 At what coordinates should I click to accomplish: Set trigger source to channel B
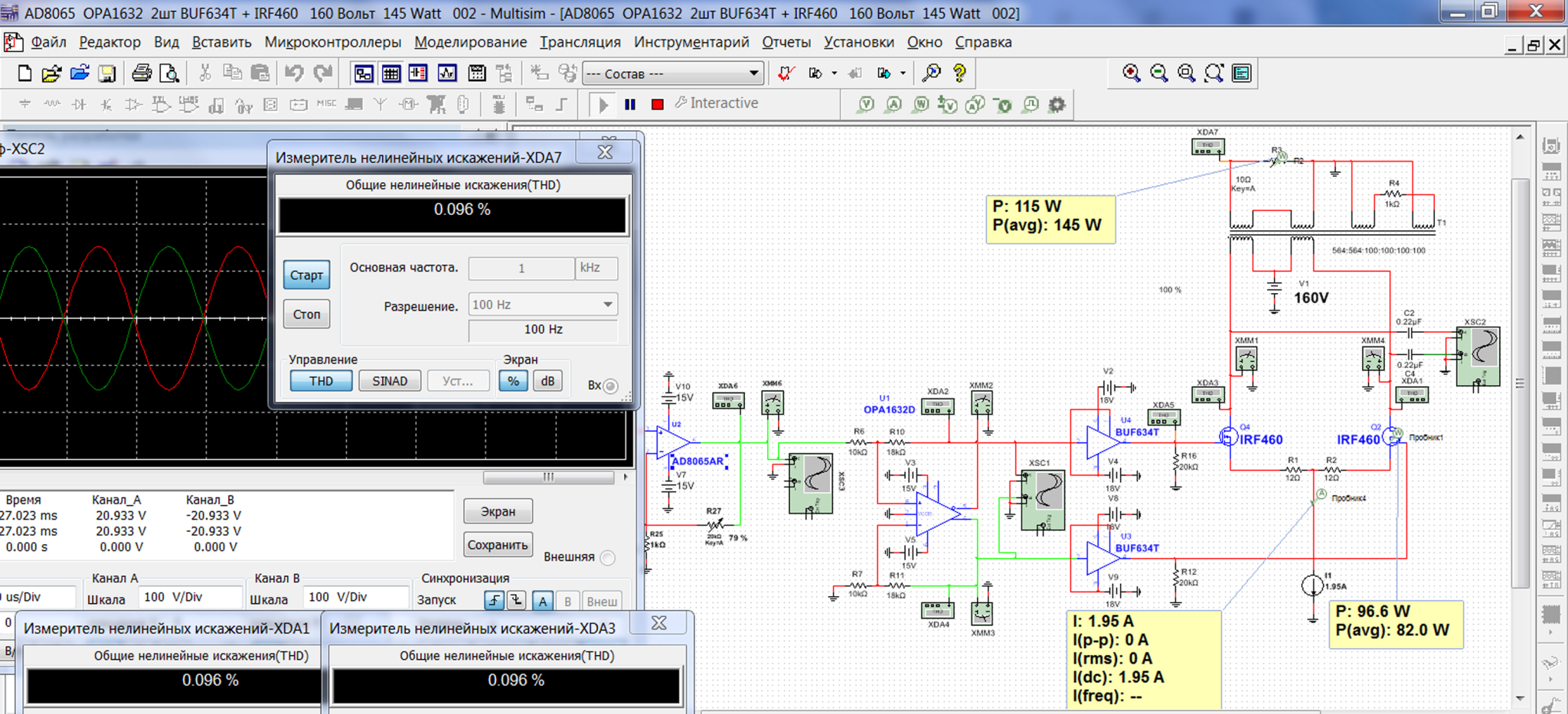[567, 602]
